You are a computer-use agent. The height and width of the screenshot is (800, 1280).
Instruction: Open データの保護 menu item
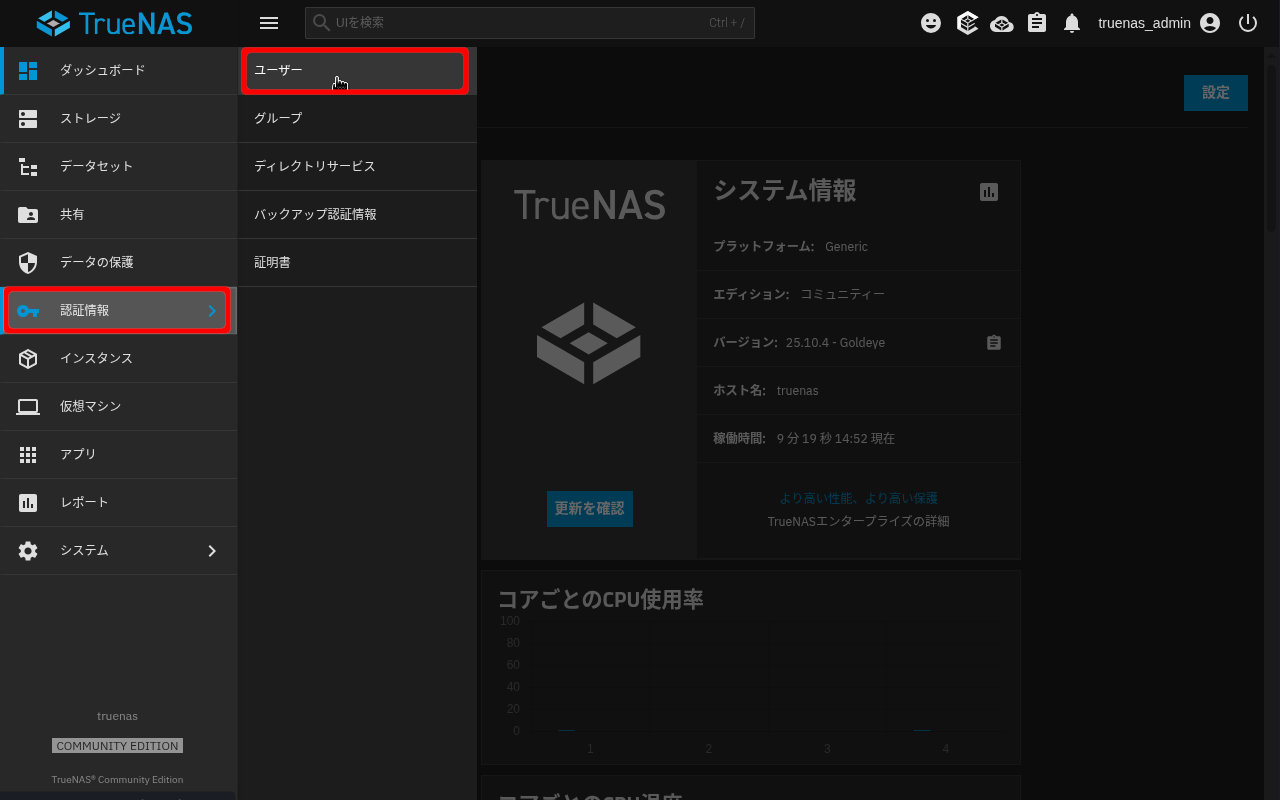point(119,262)
